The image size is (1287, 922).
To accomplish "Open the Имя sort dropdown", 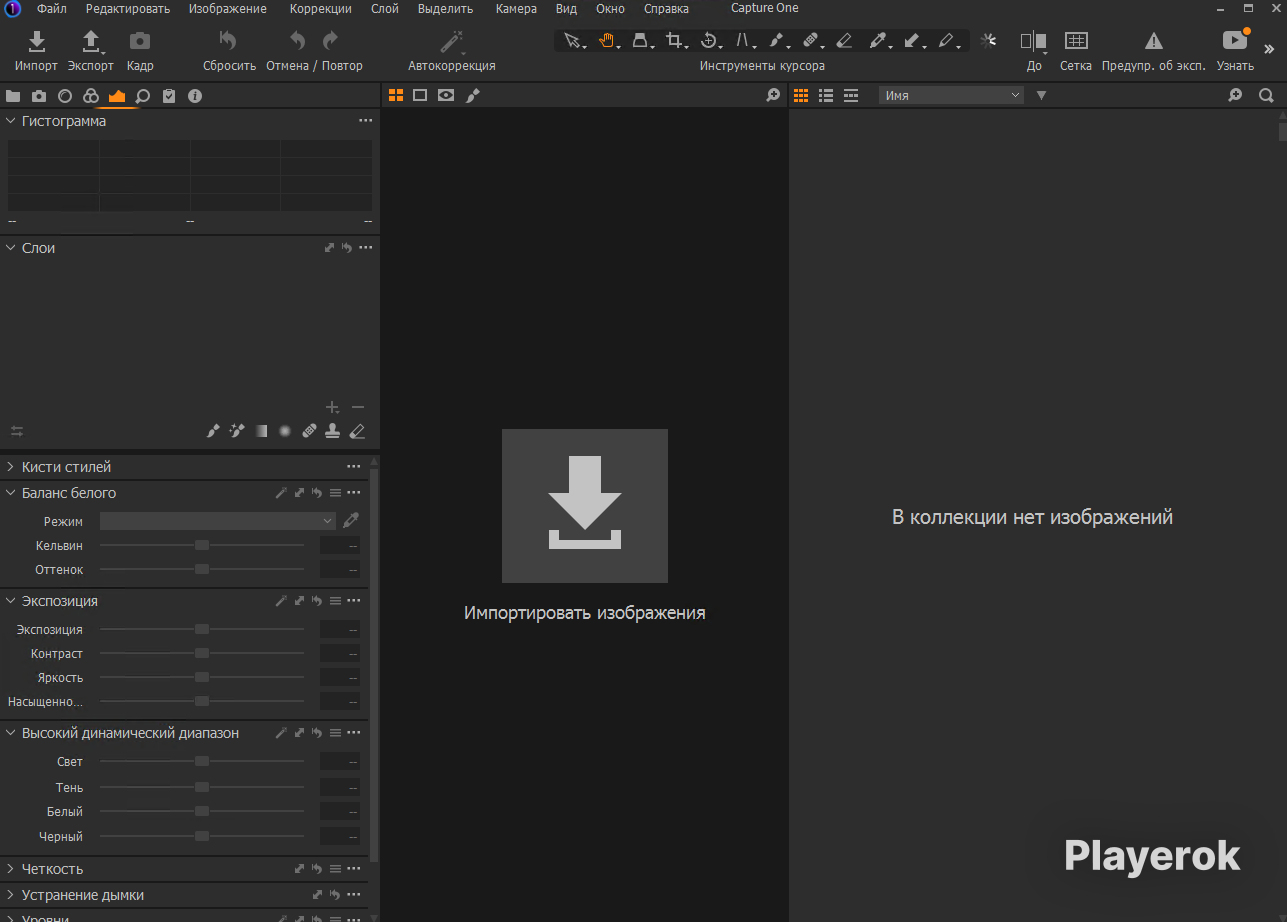I will pos(952,95).
